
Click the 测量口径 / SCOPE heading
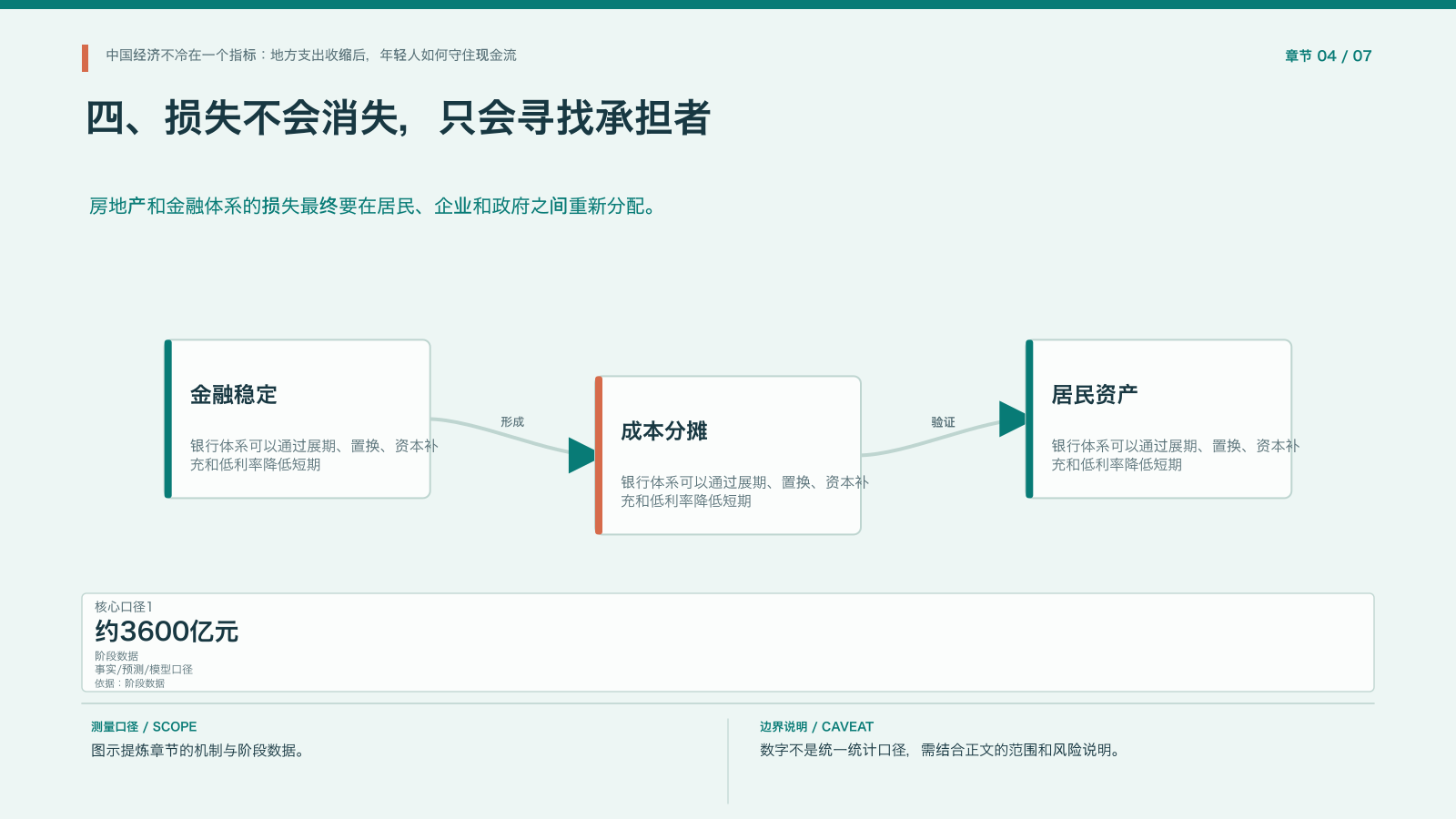144,727
